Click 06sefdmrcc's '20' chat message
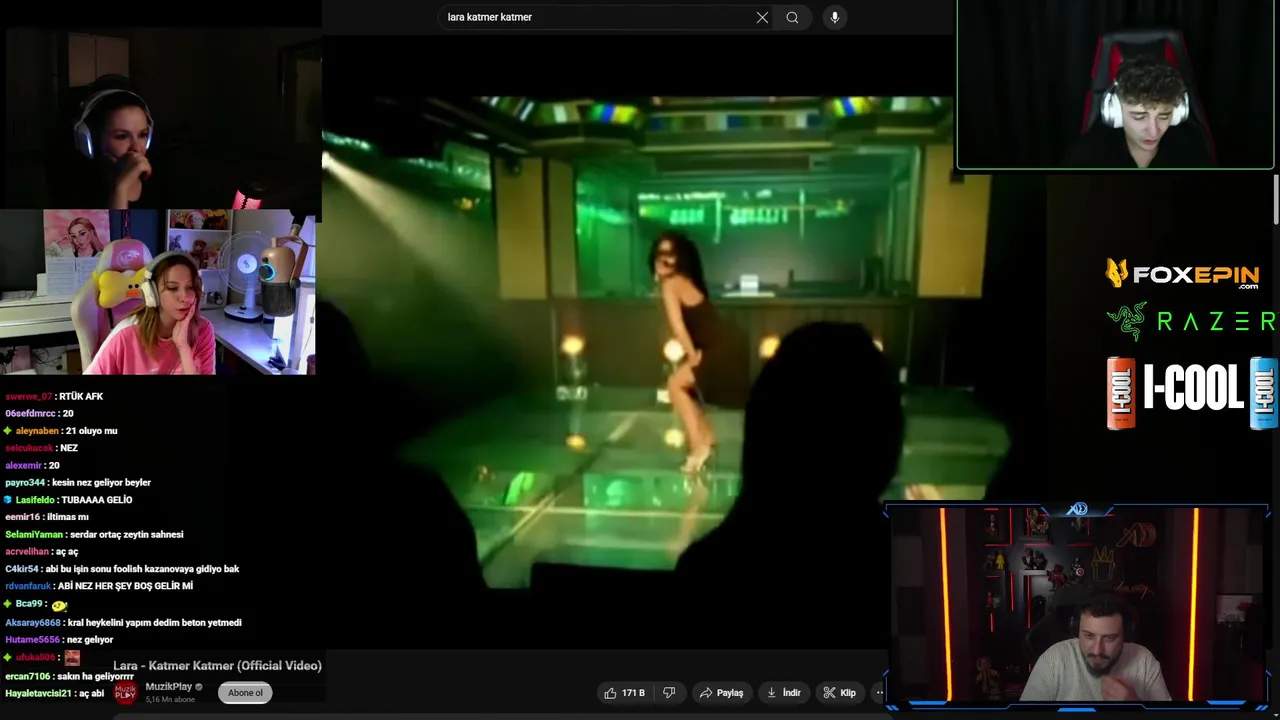 (67, 414)
